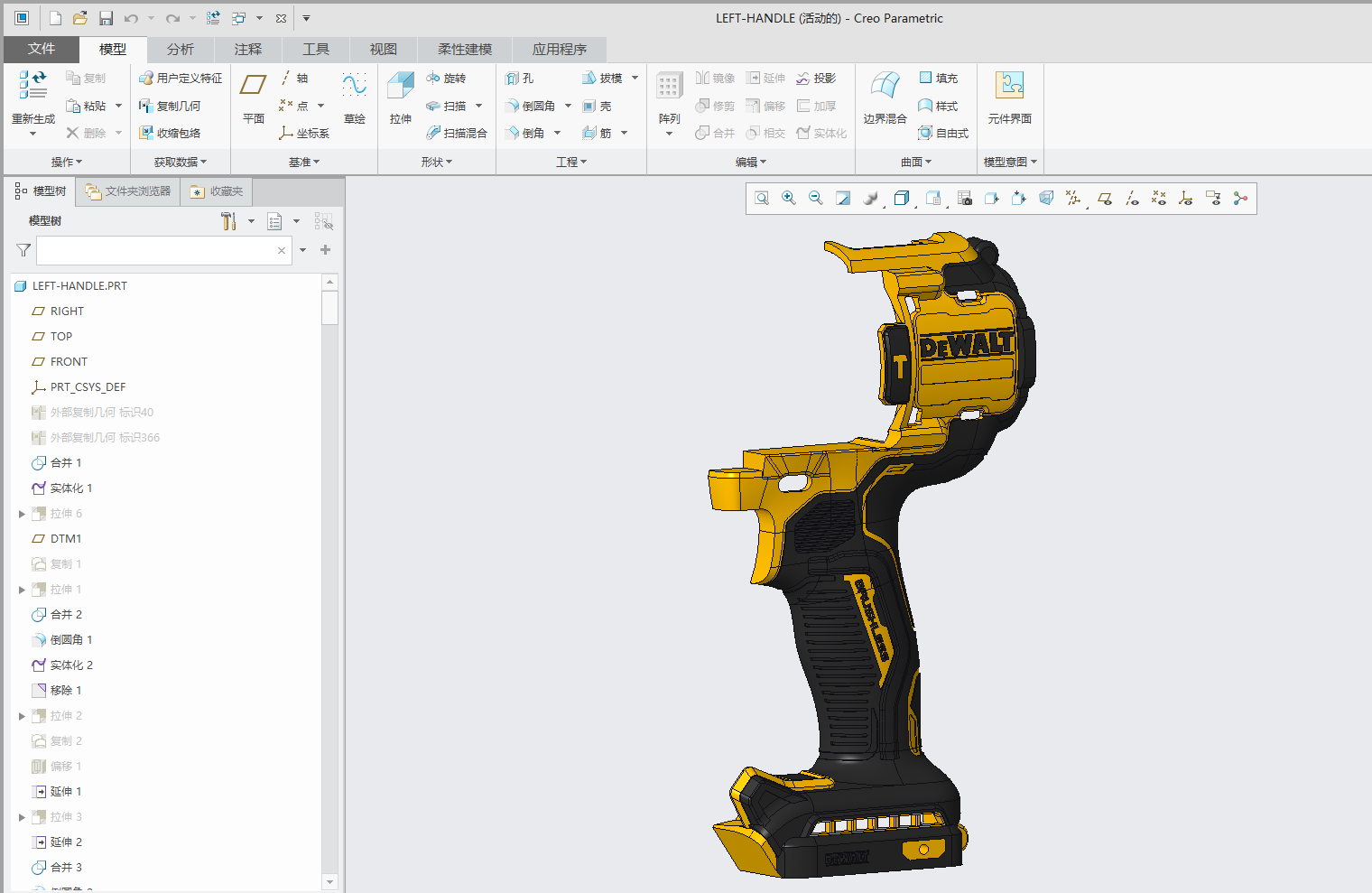
Task: Toggle axis display in graphics toolbar
Action: 1132,198
